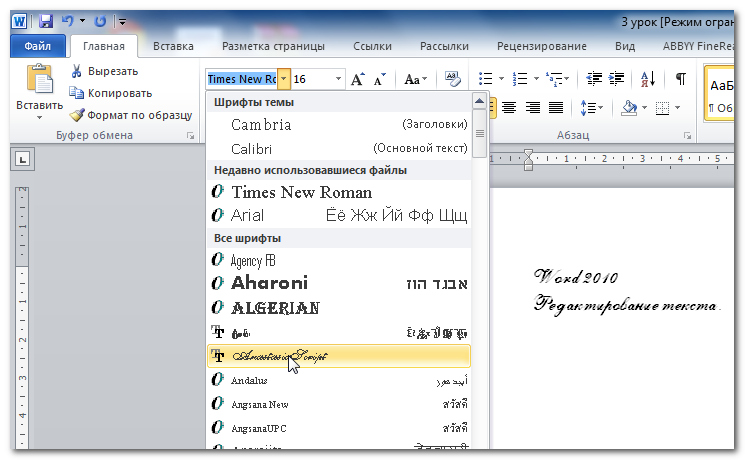Viewport: 745px width, 460px height.
Task: Customize the Quick Access Toolbar
Action: coord(122,21)
